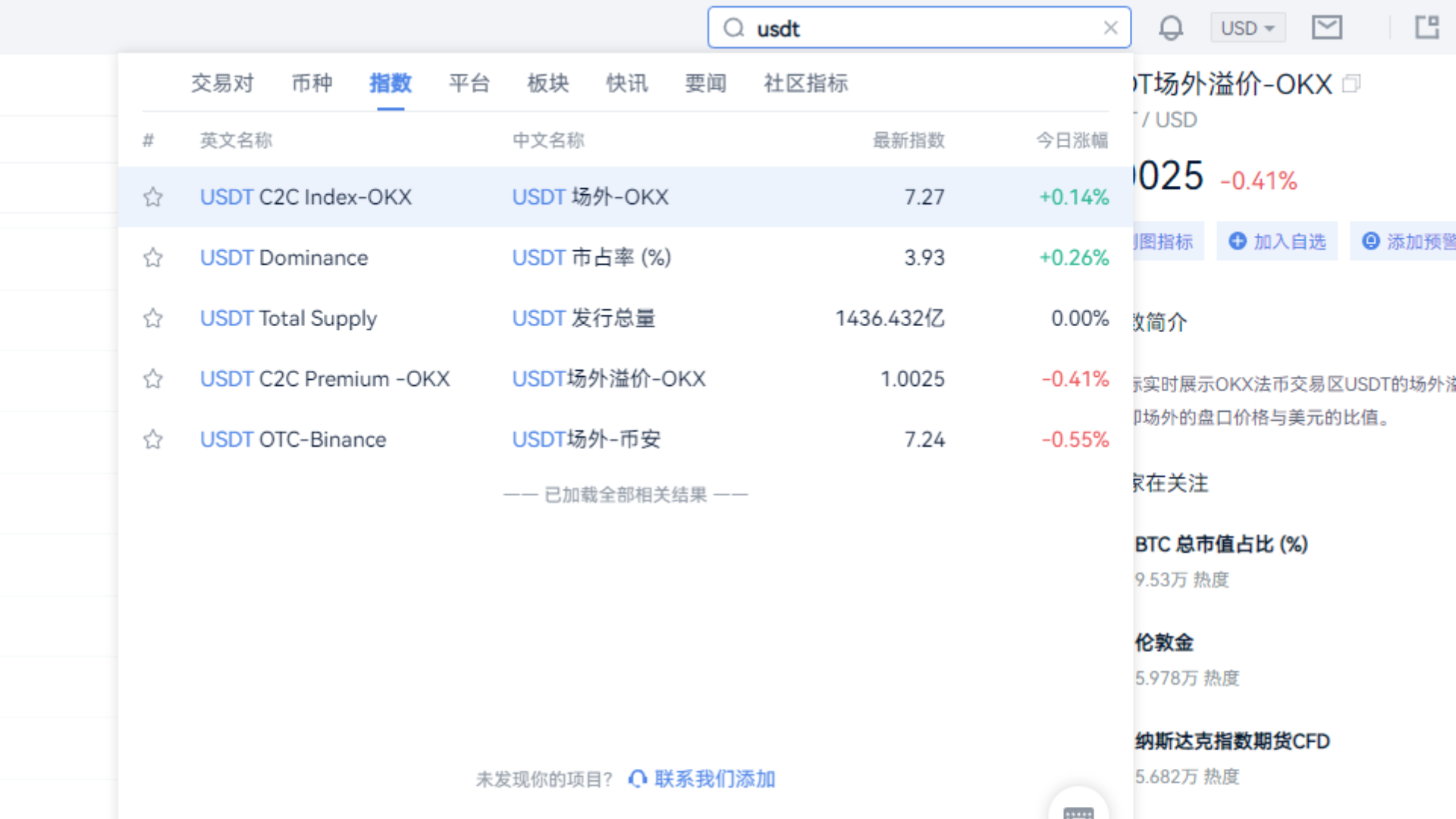Click the copy icon beside 场外溢价-OKX title
Screen dimensions: 1456x819
coord(1351,83)
